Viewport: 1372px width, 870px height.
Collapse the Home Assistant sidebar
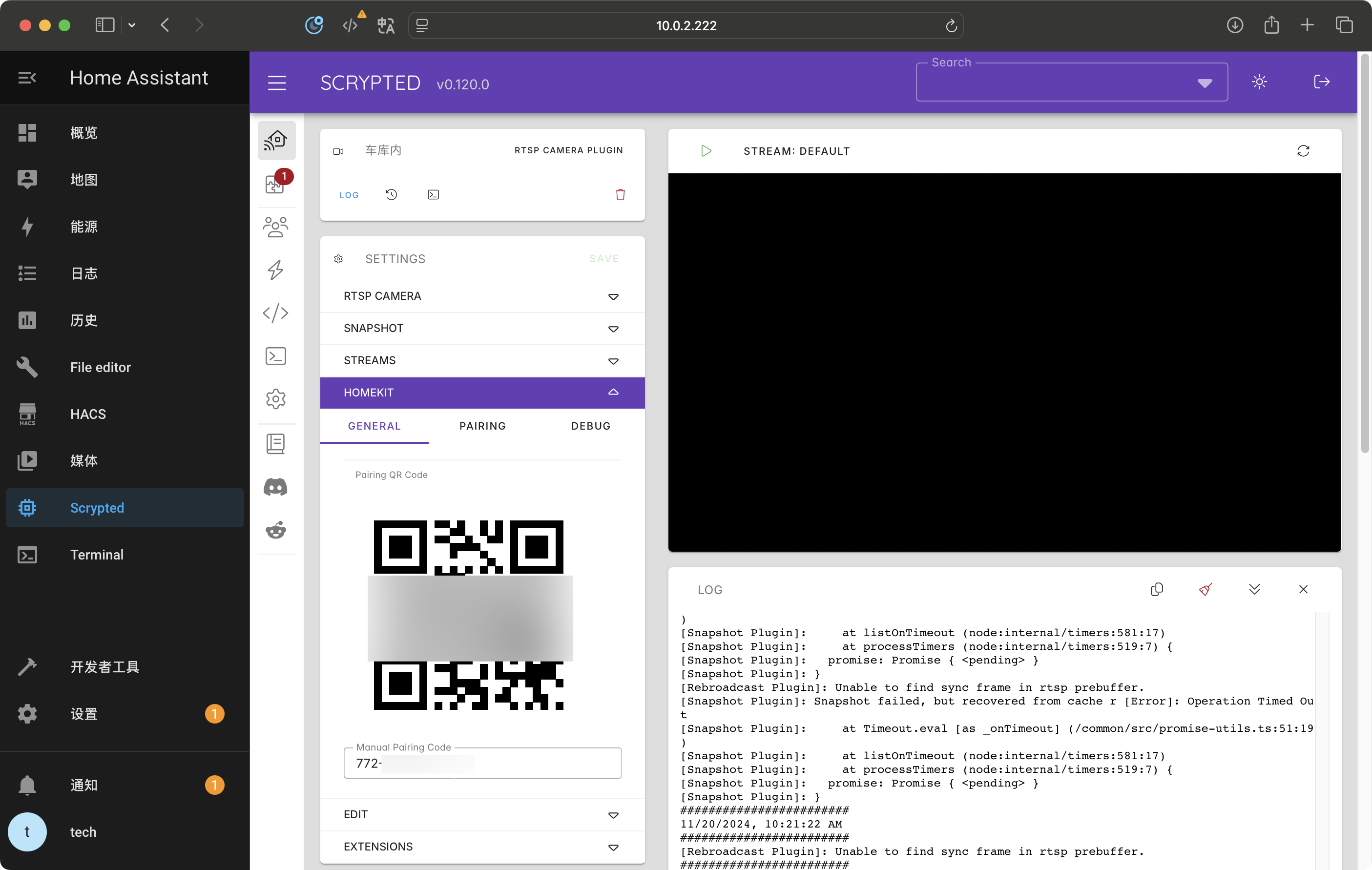pos(27,78)
